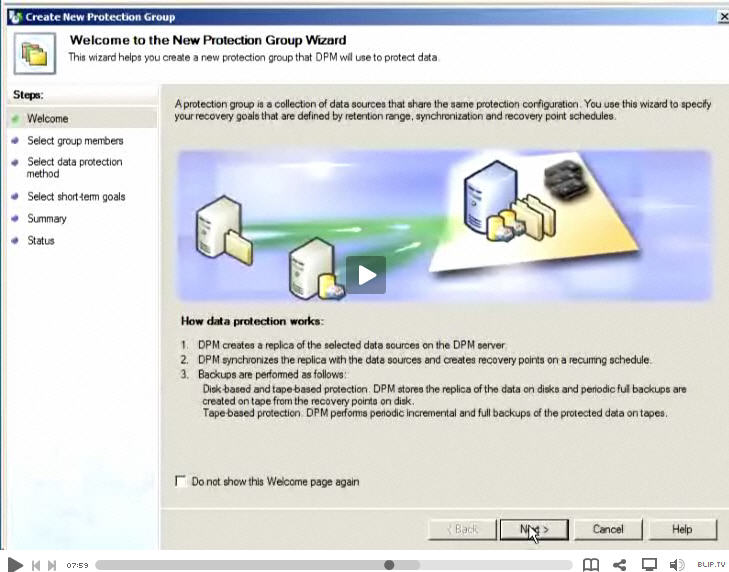Click the green bullet beside Welcome
The image size is (729, 572).
(x=15, y=119)
